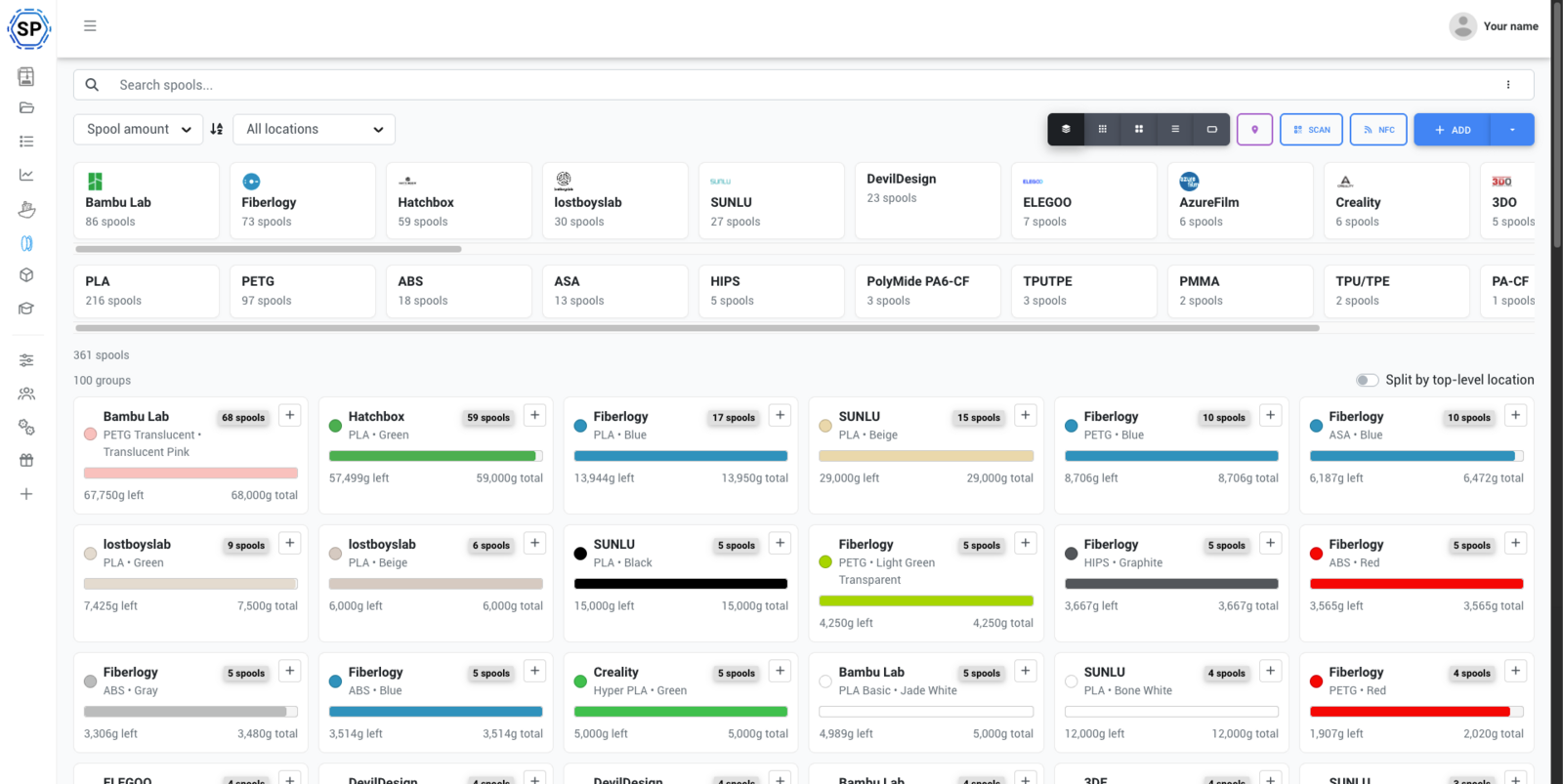Toggle the hamburger navigation menu

90,26
